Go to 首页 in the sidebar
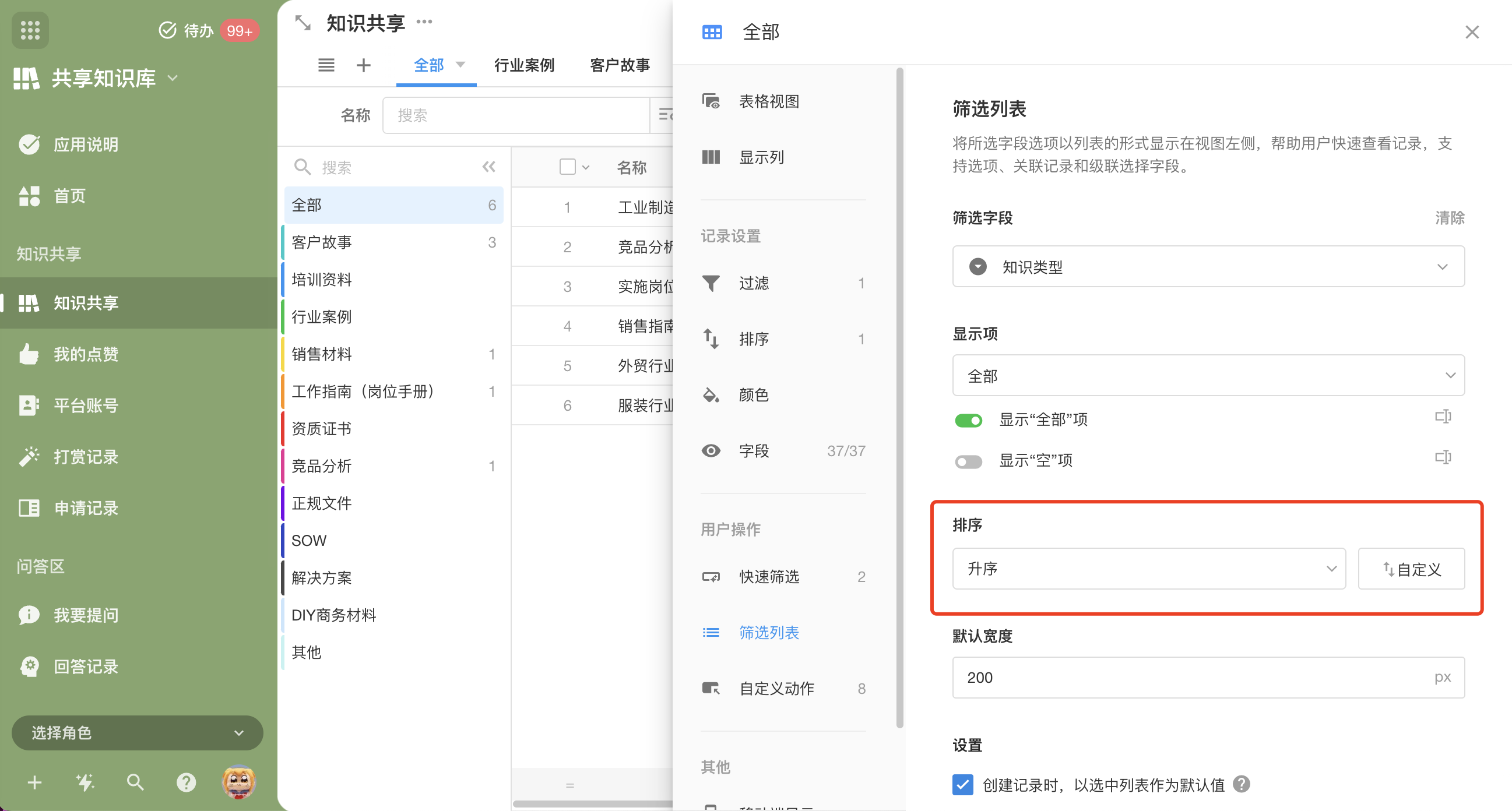Screen dimensions: 1512x811 coord(139,196)
